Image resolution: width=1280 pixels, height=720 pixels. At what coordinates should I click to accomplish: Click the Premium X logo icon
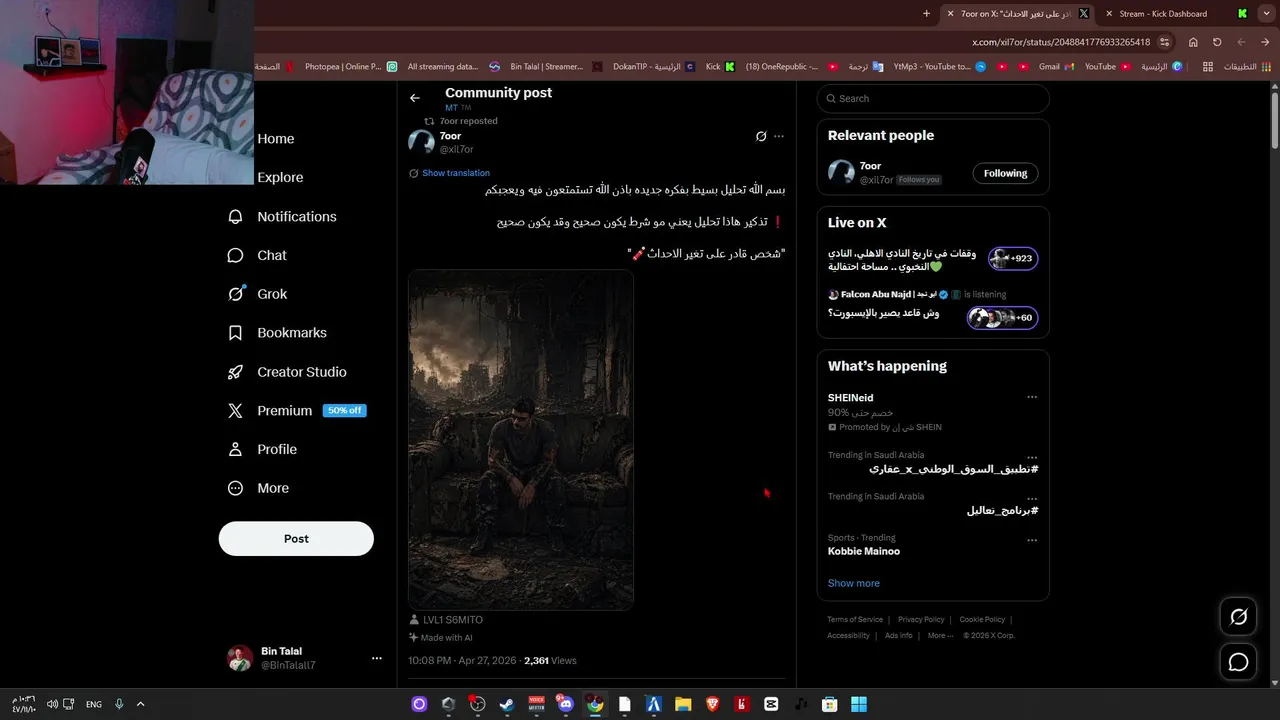[x=235, y=411]
